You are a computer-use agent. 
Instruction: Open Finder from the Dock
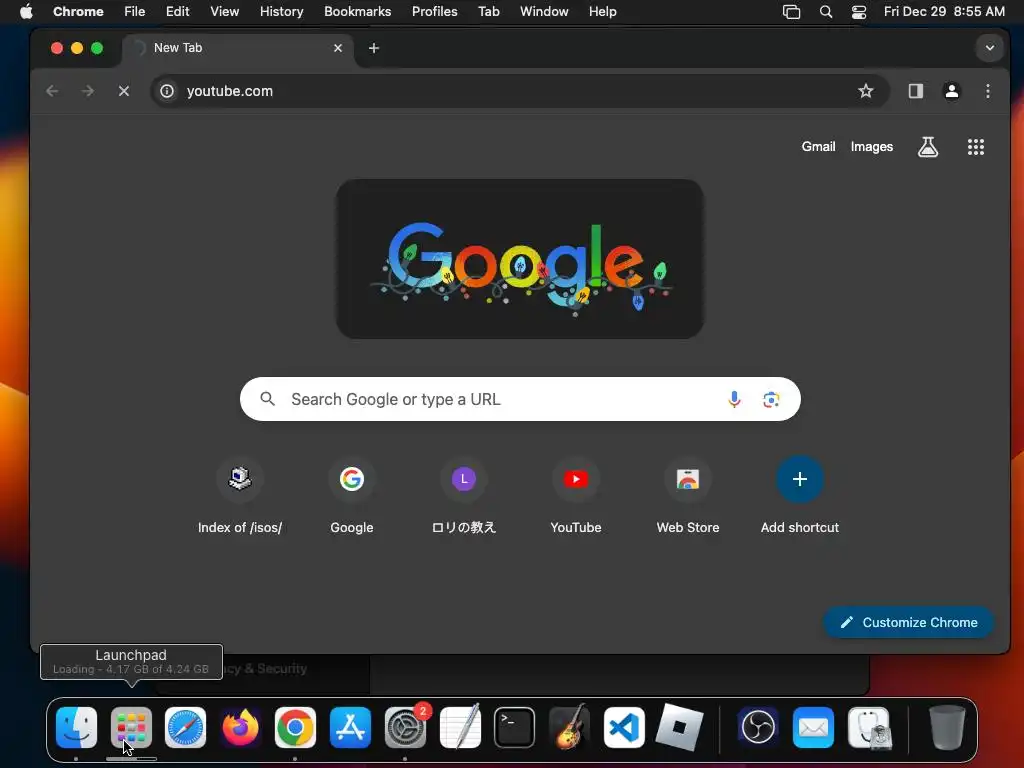pos(76,728)
